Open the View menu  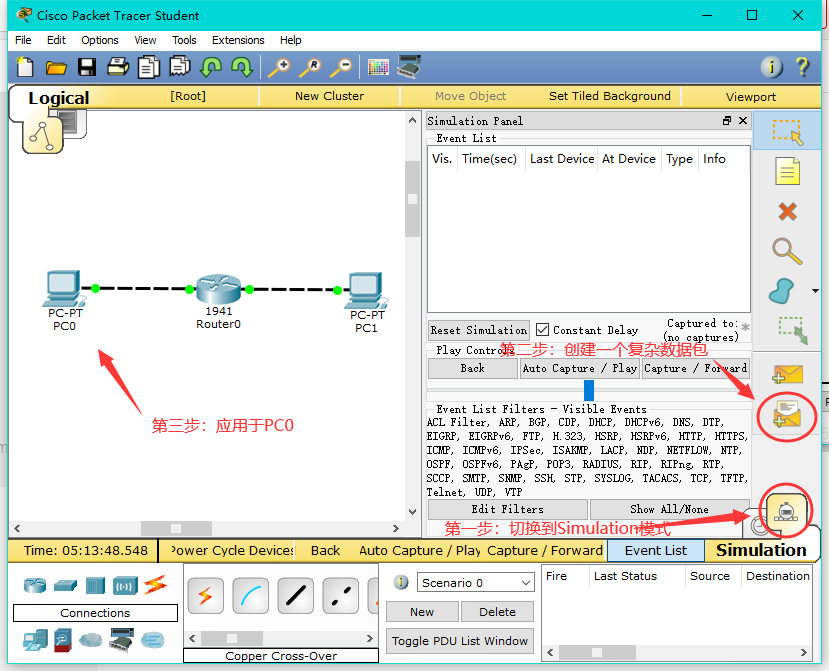tap(145, 40)
